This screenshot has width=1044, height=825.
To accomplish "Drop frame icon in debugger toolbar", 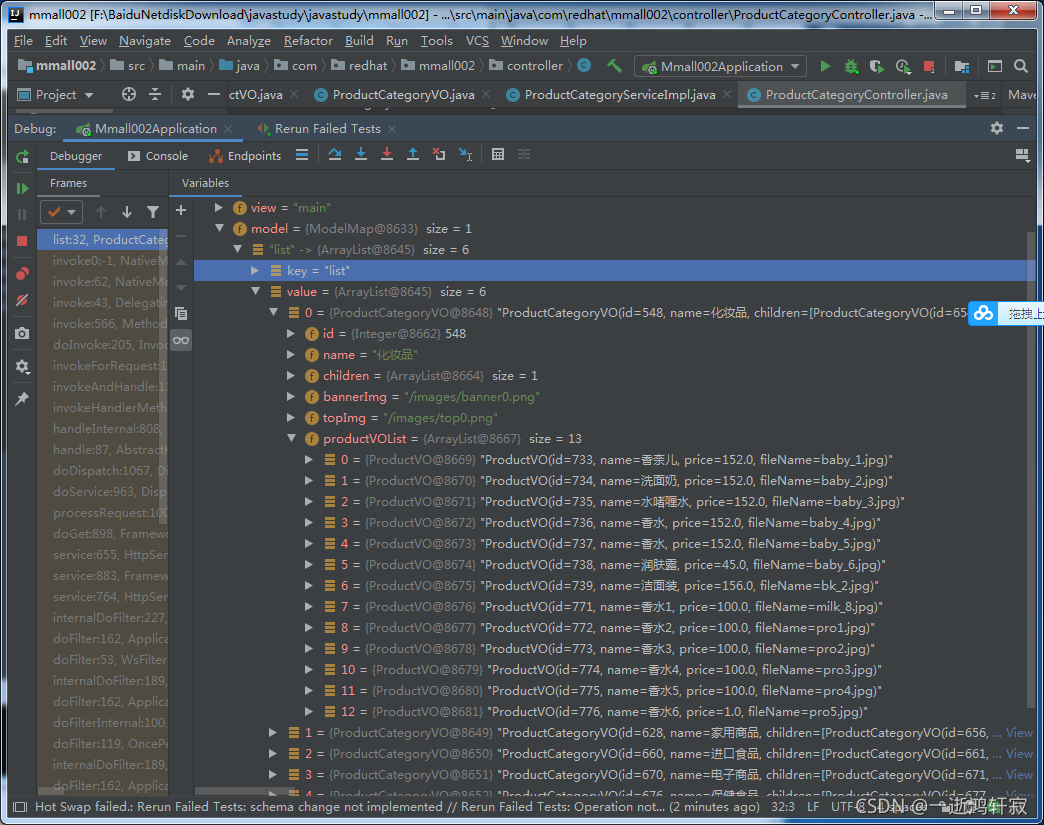I will click(439, 154).
